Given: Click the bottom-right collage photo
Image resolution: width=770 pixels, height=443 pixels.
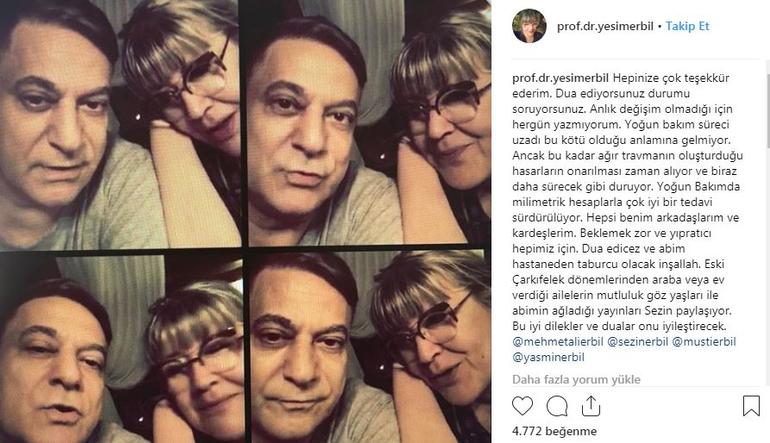Looking at the screenshot, I should [370, 346].
